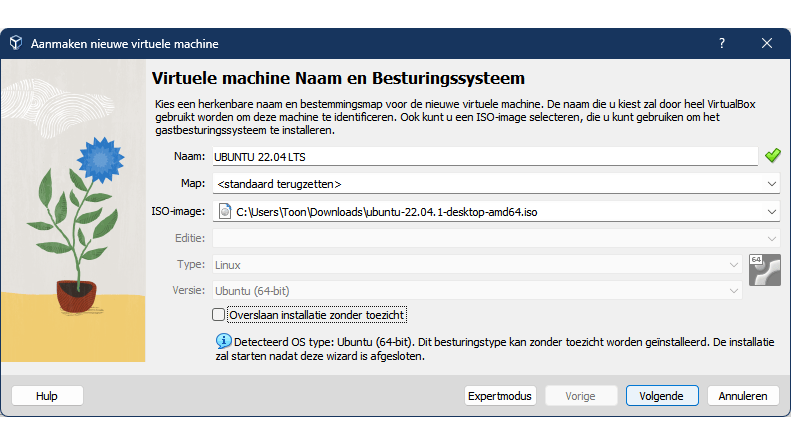
Task: Click the Linux 64-bit OS type icon
Action: (764, 270)
